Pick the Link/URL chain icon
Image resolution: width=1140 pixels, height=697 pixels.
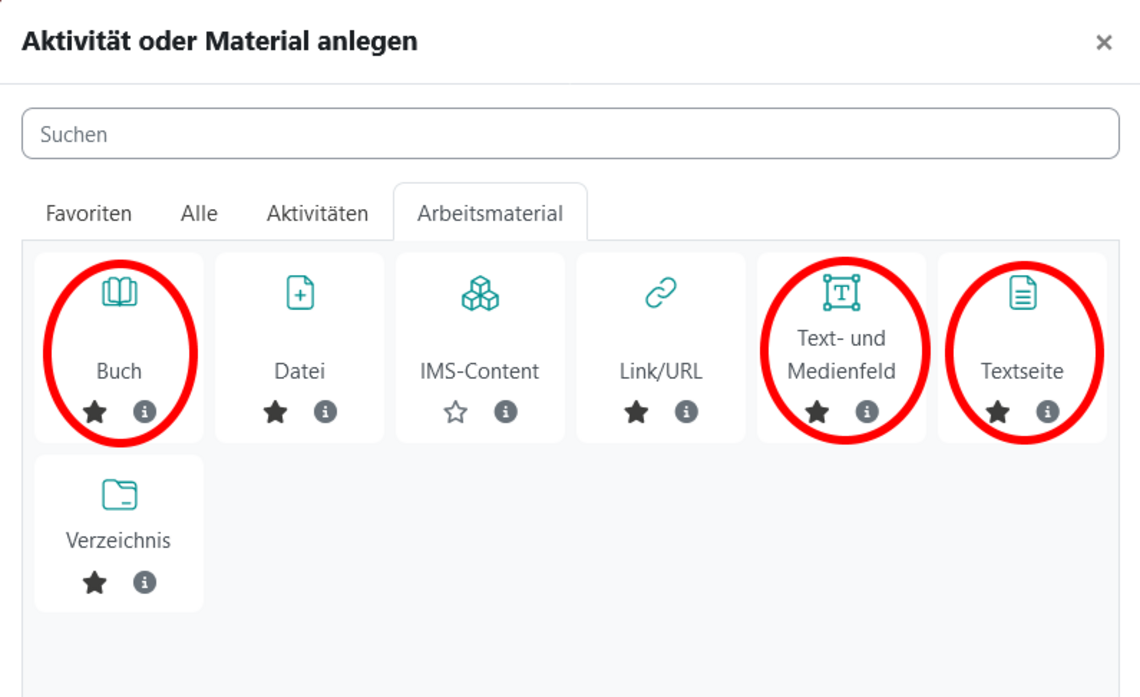coord(661,293)
